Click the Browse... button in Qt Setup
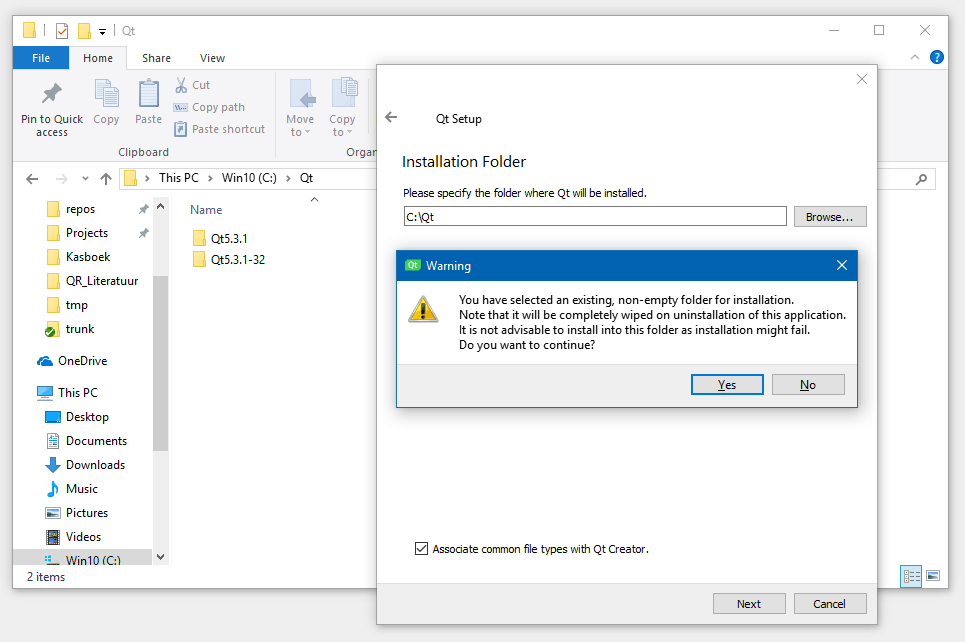Viewport: 965px width, 642px height. (x=830, y=217)
